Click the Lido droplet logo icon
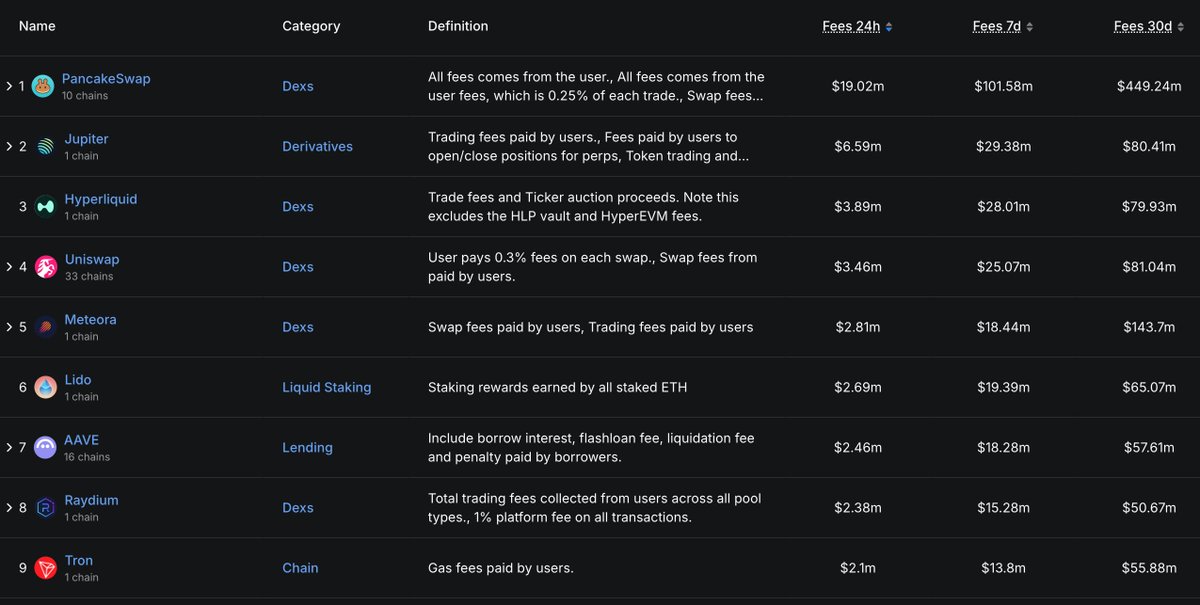Screen dimensions: 1200x605 (46, 387)
